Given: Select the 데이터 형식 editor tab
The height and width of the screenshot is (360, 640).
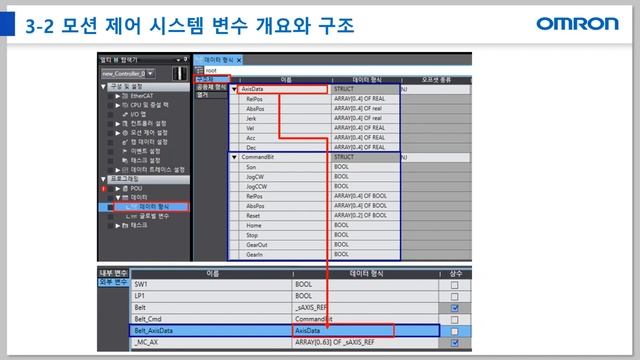Looking at the screenshot, I should click(x=218, y=60).
